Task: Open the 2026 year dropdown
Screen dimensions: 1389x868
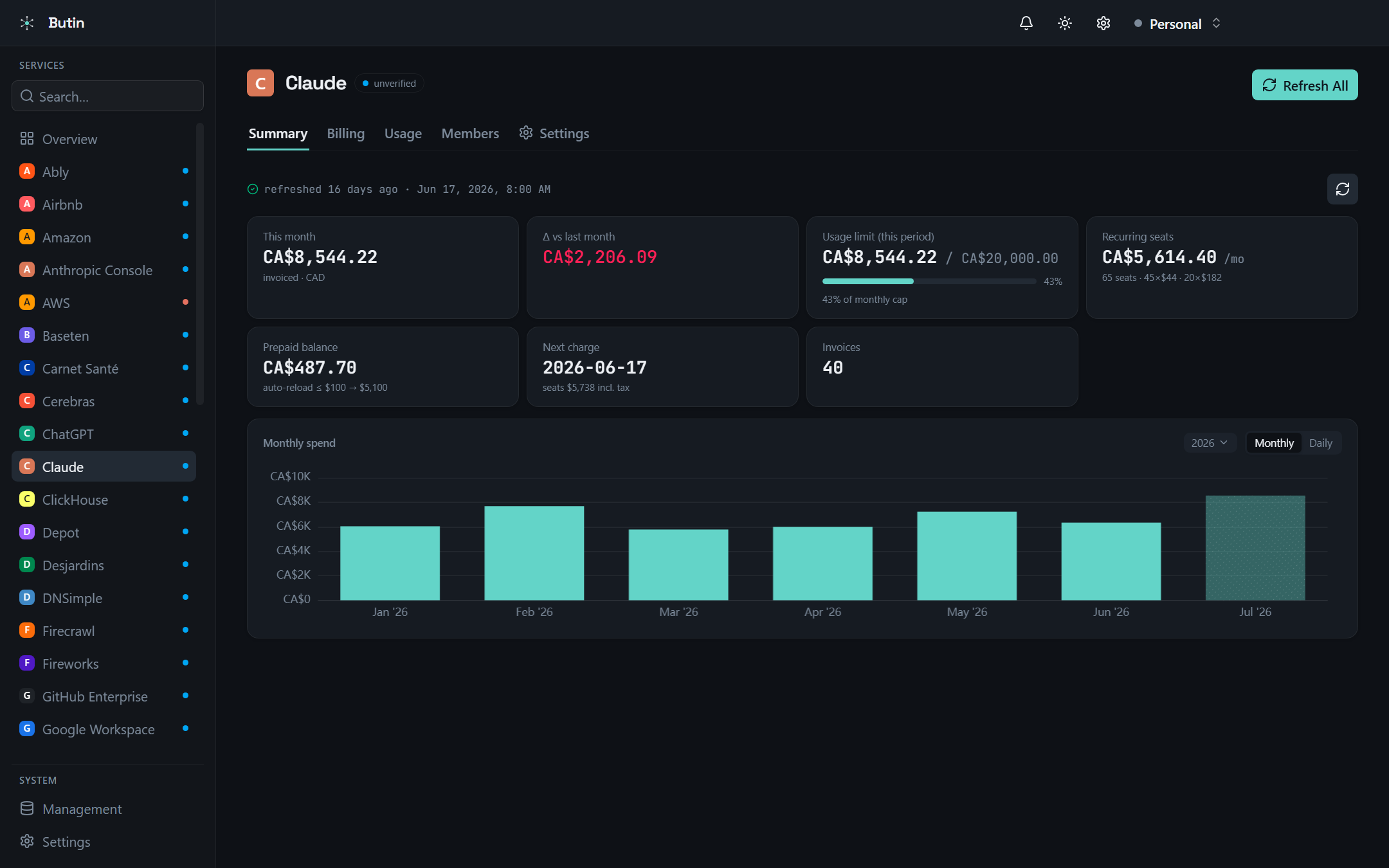Action: click(1210, 443)
